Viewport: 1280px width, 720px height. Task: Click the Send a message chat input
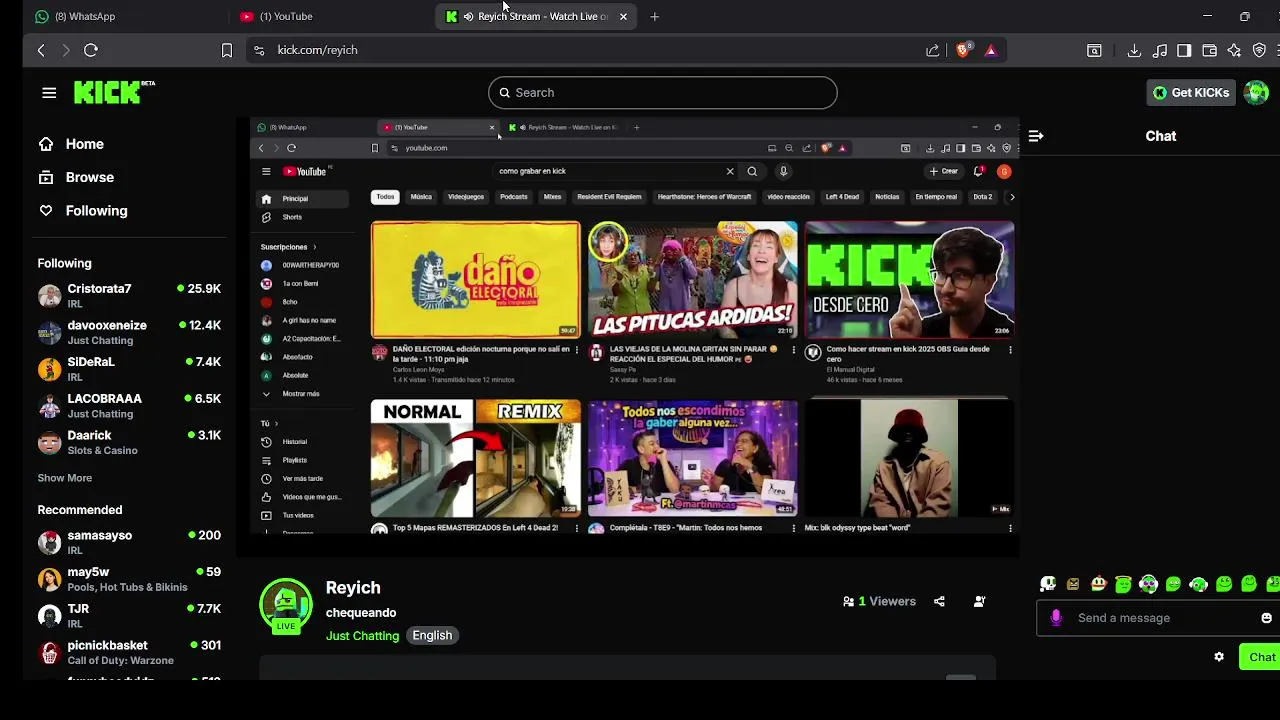pyautogui.click(x=1158, y=618)
